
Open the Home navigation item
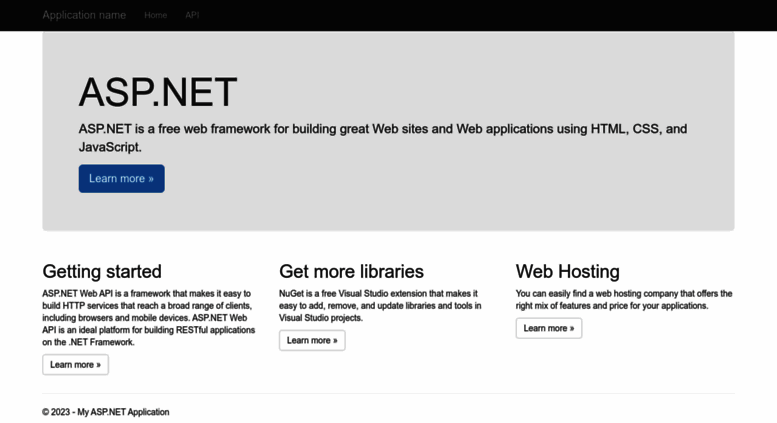(x=156, y=15)
